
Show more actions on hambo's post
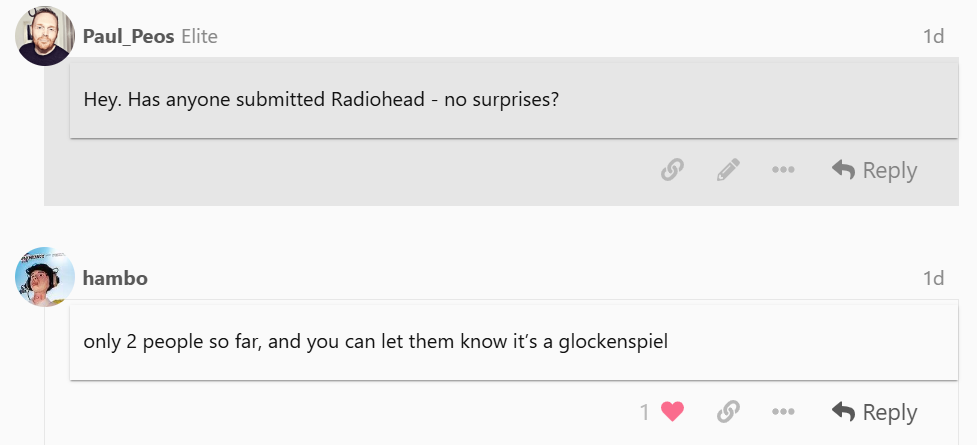pyautogui.click(x=783, y=411)
